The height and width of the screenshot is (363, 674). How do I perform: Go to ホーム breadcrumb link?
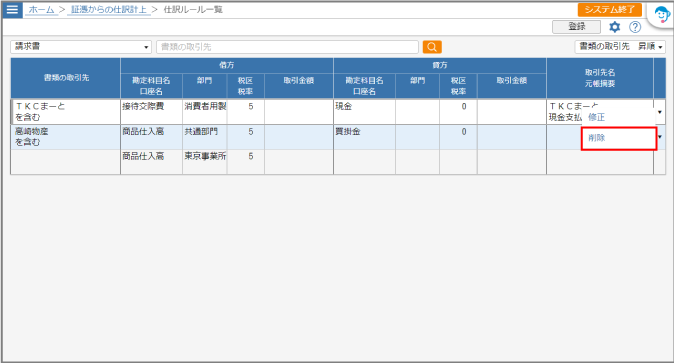click(x=41, y=9)
